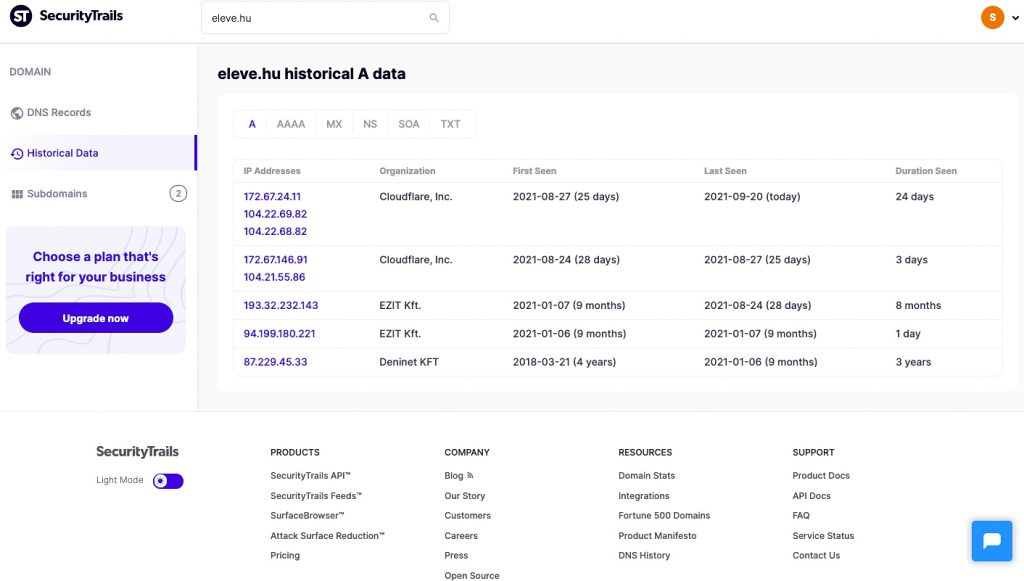Expand the account dropdown chevron
Viewport: 1024px width, 581px height.
tap(1015, 18)
